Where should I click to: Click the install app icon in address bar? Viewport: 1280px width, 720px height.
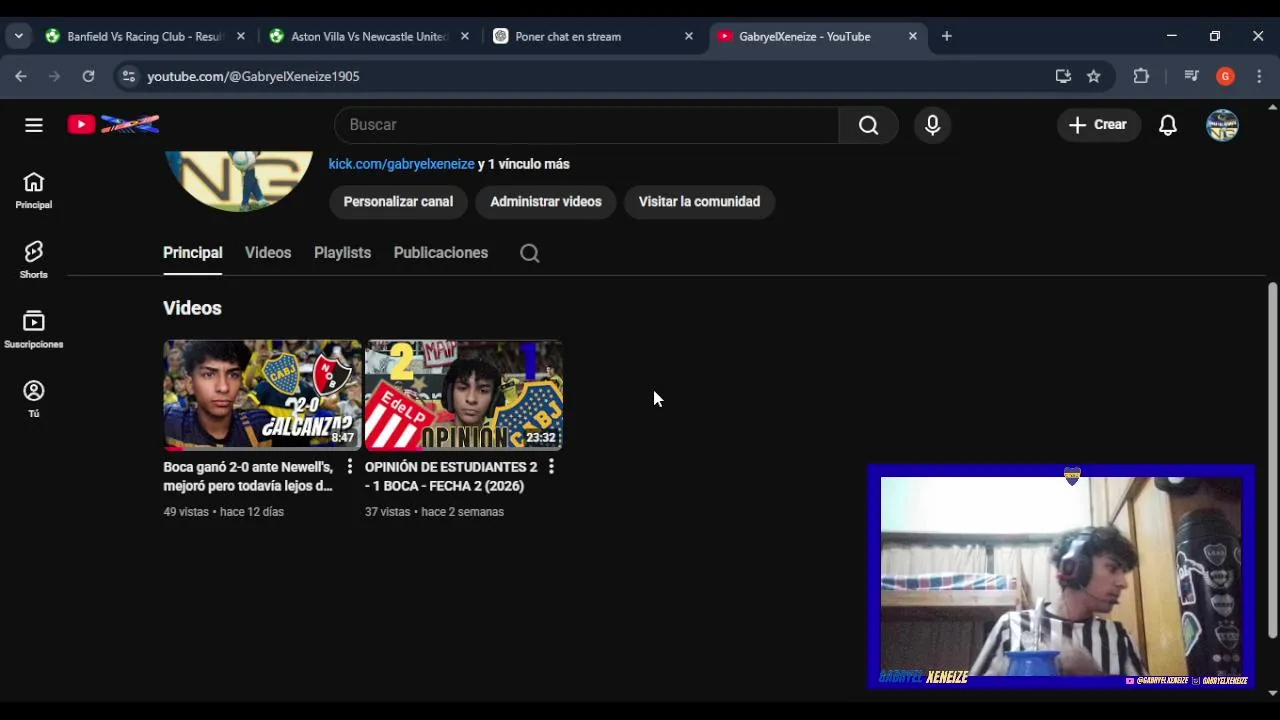tap(1063, 76)
